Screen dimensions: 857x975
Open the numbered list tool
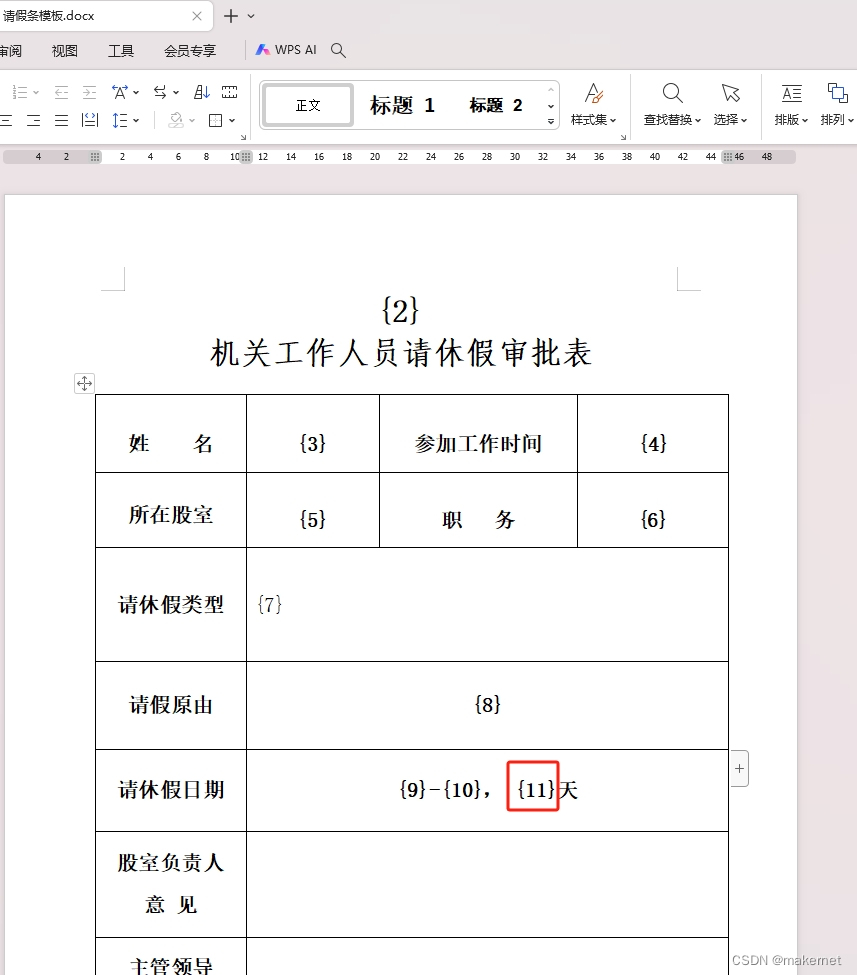pos(20,93)
